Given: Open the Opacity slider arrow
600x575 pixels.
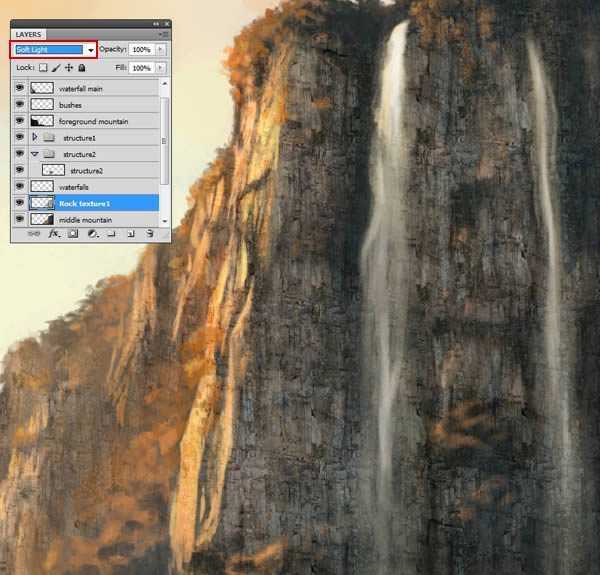Looking at the screenshot, I should [x=161, y=49].
